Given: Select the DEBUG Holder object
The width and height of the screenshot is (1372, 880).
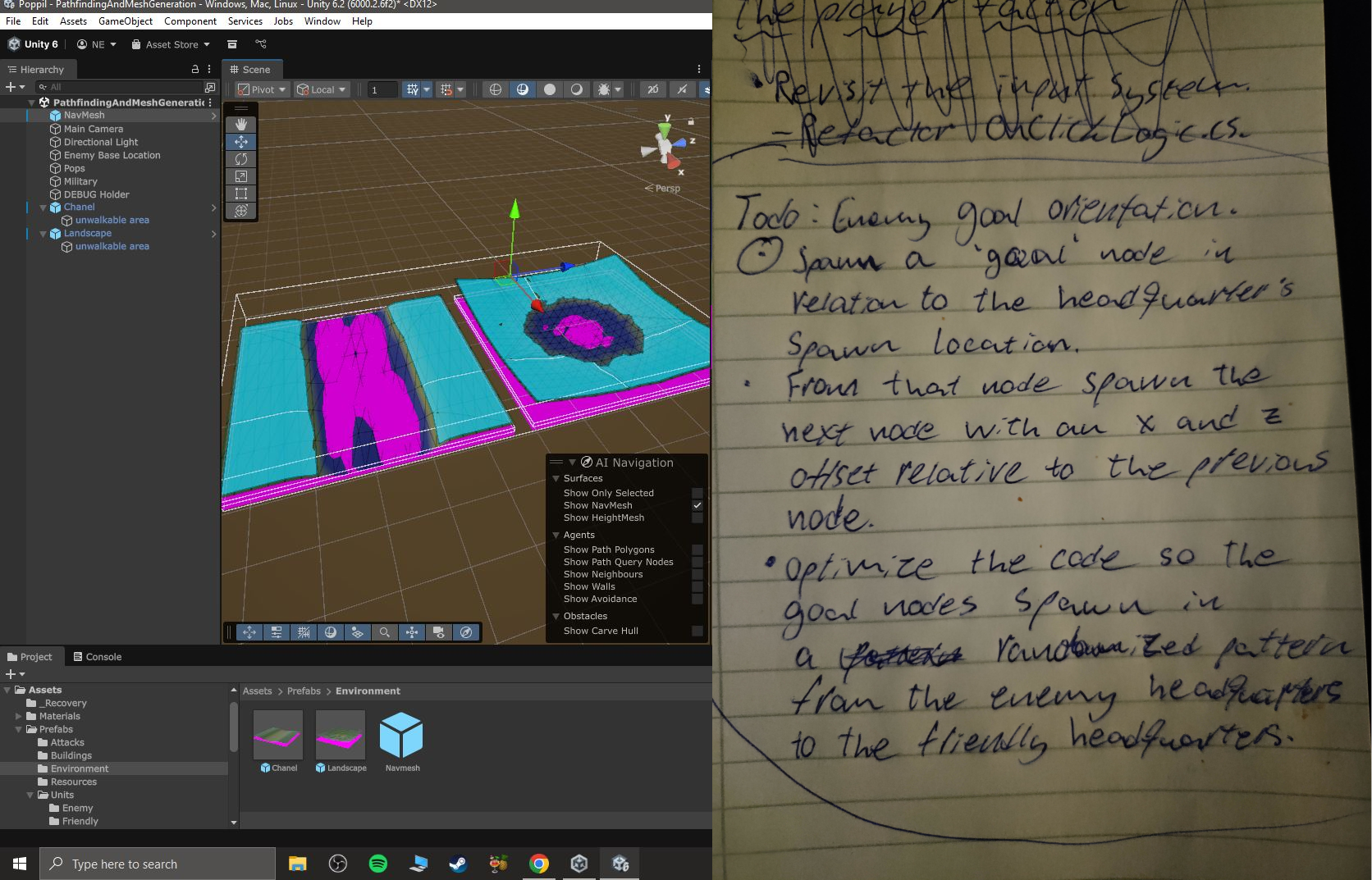Looking at the screenshot, I should click(97, 194).
